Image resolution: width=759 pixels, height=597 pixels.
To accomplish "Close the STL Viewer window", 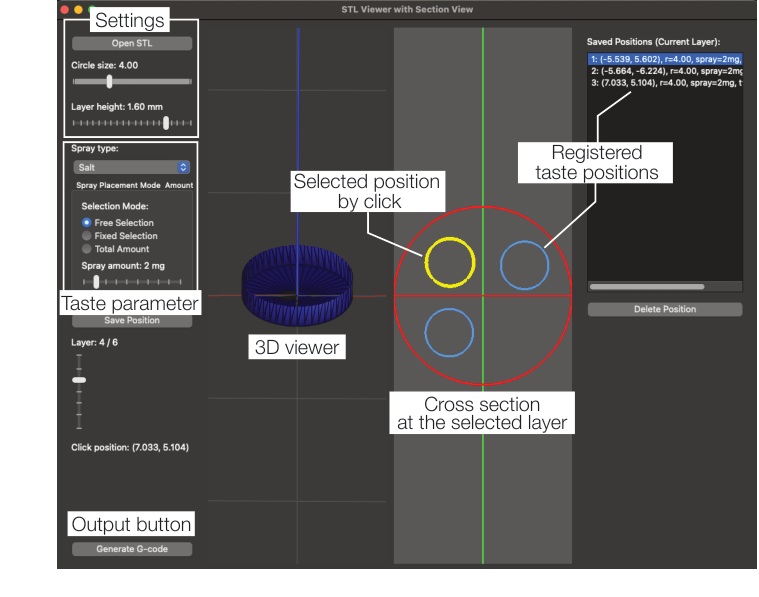I will [65, 9].
